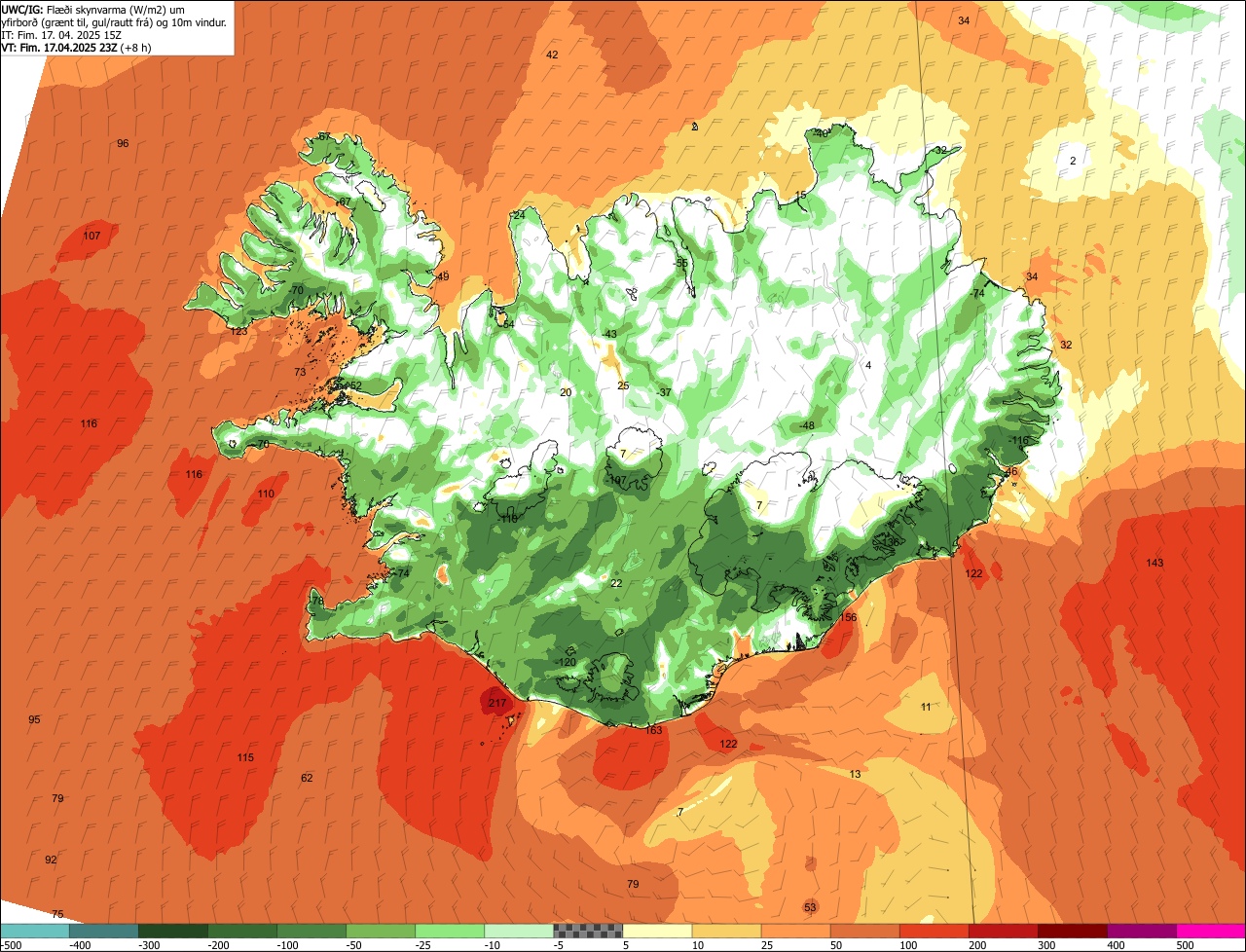Click the pale swatch between -10 and -5
The height and width of the screenshot is (952, 1246).
(x=519, y=931)
